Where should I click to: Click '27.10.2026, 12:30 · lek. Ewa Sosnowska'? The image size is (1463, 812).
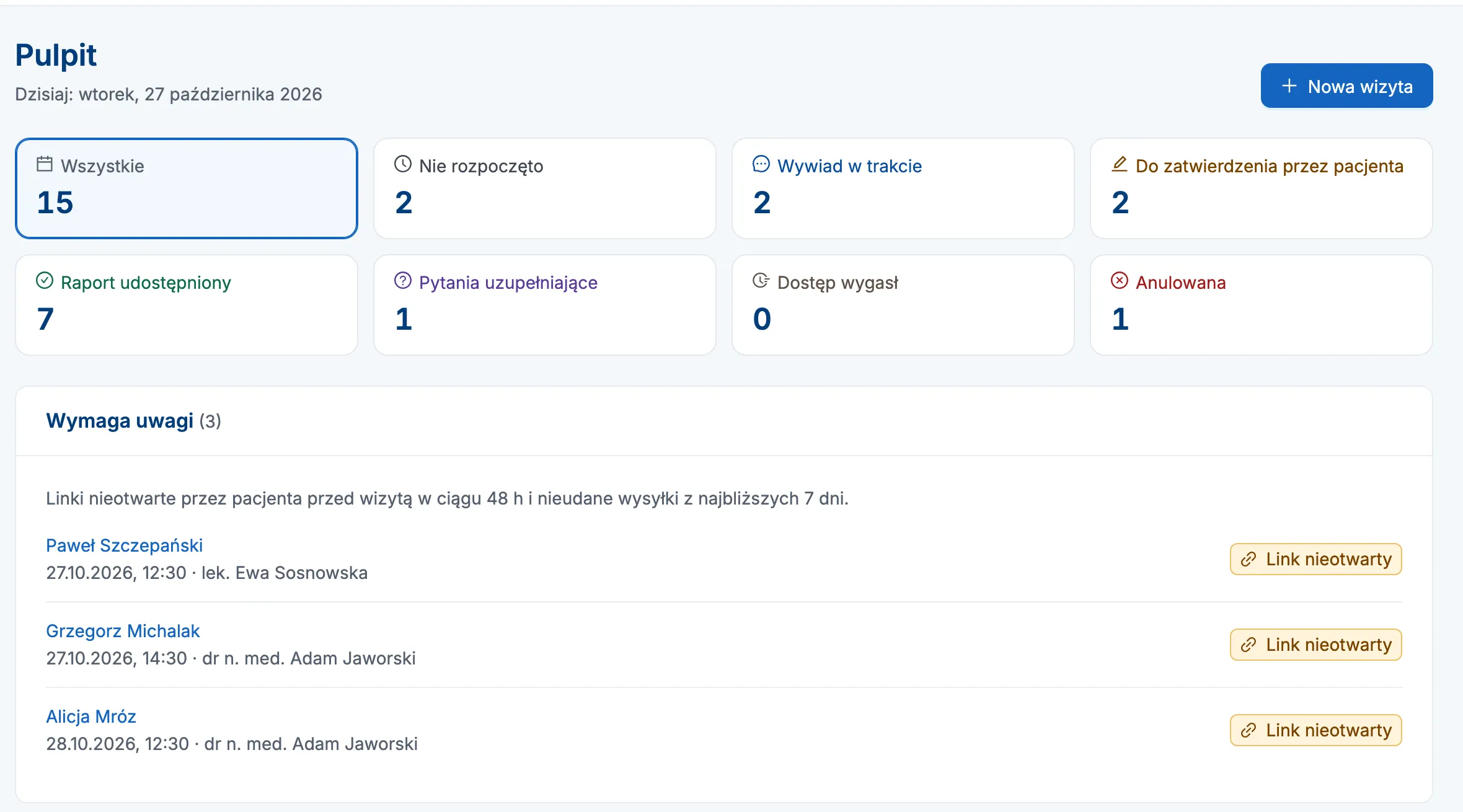pos(207,573)
